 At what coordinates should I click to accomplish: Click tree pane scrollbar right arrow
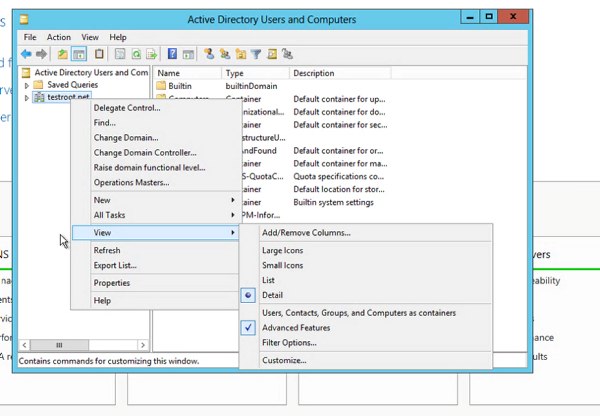pyautogui.click(x=143, y=345)
